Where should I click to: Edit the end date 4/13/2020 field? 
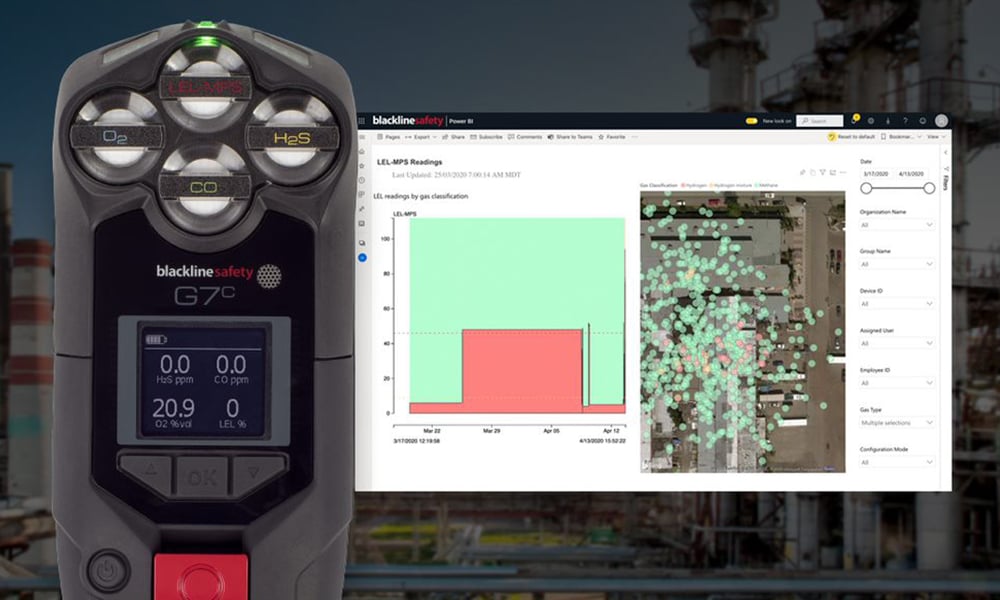[912, 174]
